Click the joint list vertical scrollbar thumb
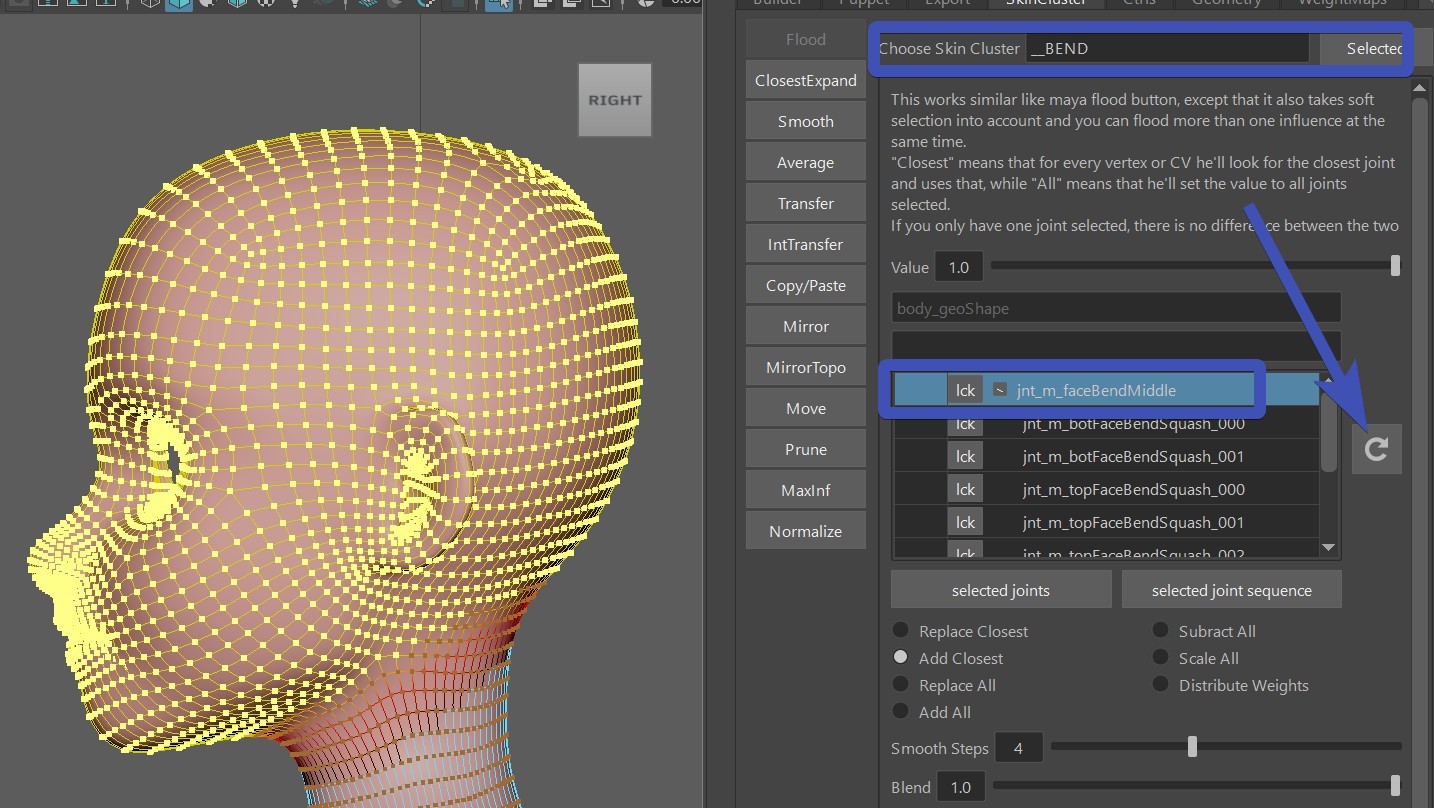This screenshot has width=1434, height=808. pos(1328,430)
